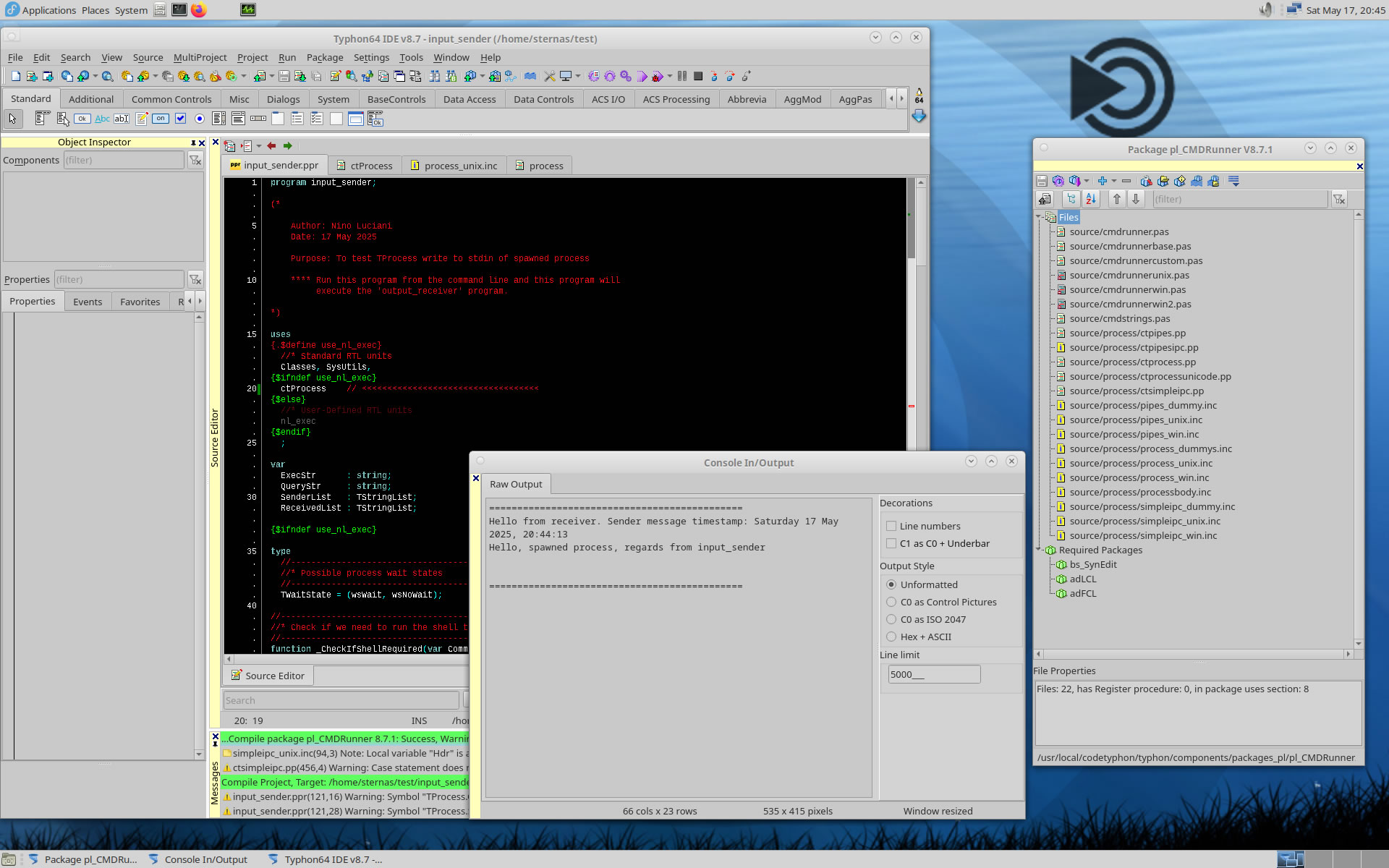
Task: Select the TScrollBar component icon
Action: pos(258,119)
